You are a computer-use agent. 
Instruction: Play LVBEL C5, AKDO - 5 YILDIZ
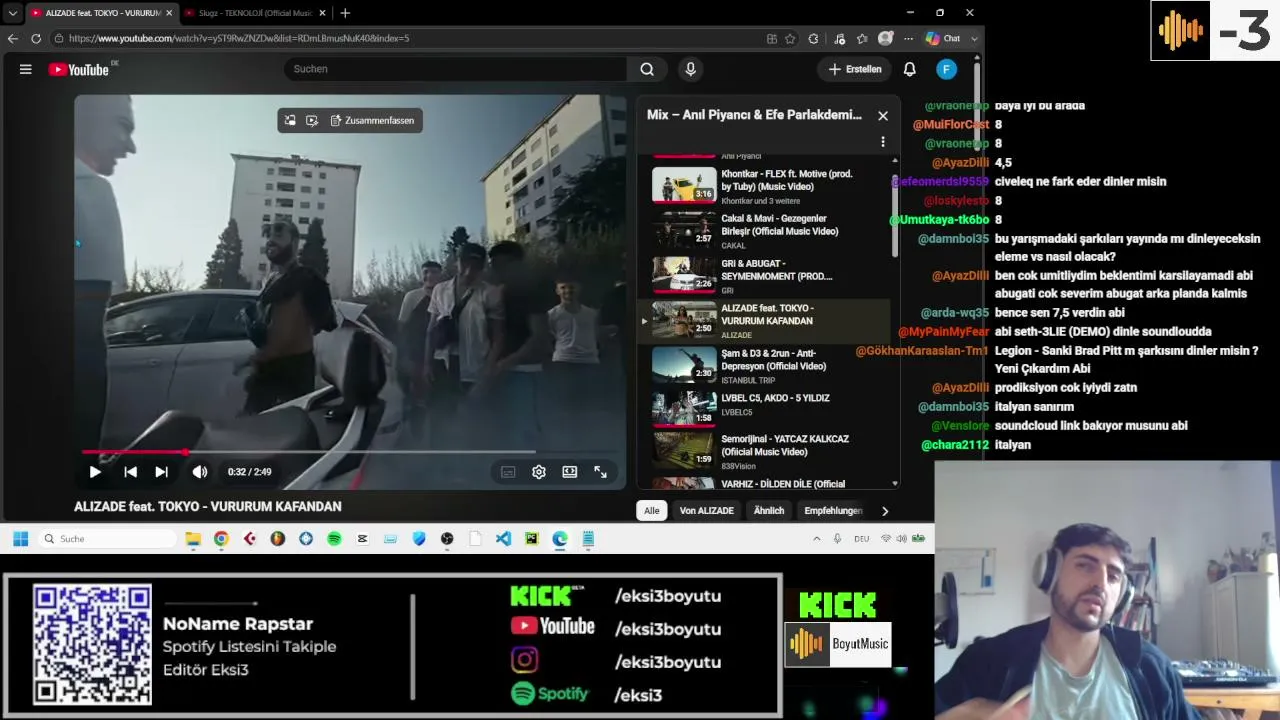pos(770,409)
